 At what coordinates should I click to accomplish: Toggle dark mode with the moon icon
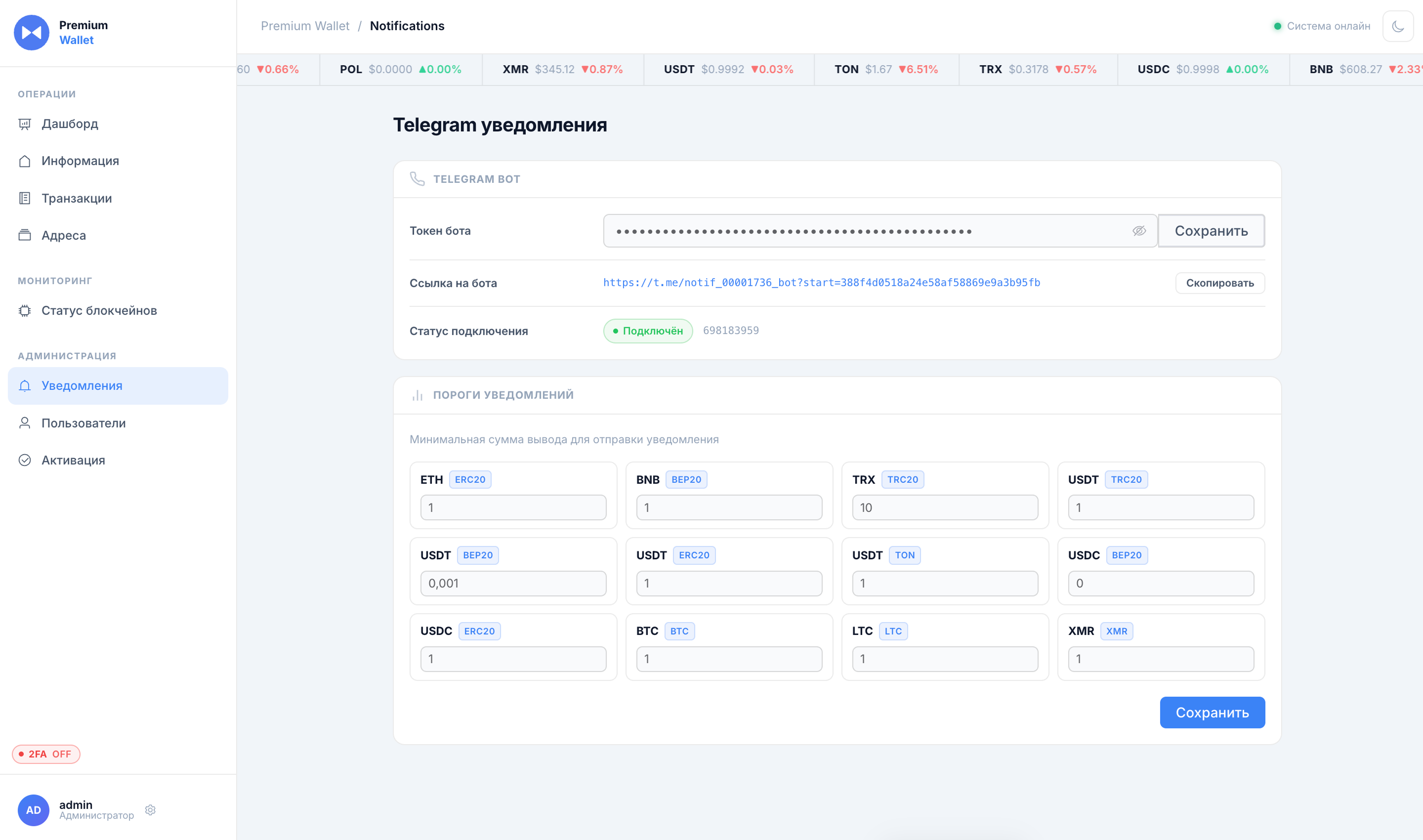coord(1397,26)
